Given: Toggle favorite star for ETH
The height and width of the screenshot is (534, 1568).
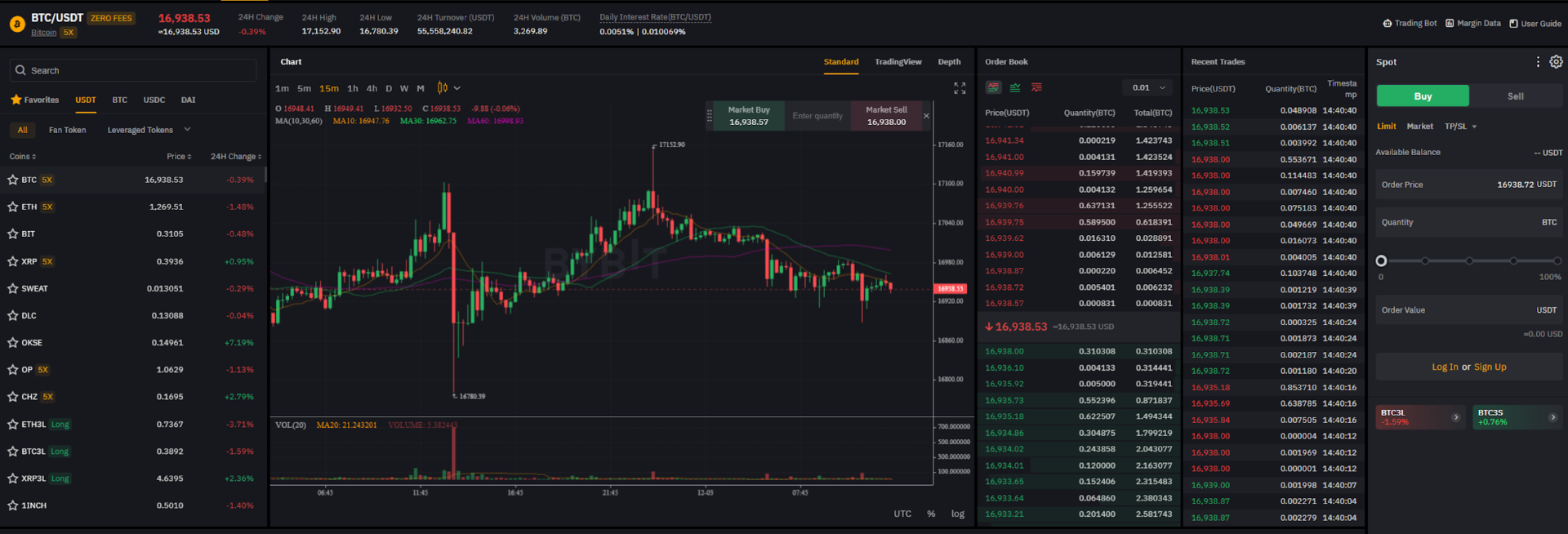Looking at the screenshot, I should coord(13,207).
